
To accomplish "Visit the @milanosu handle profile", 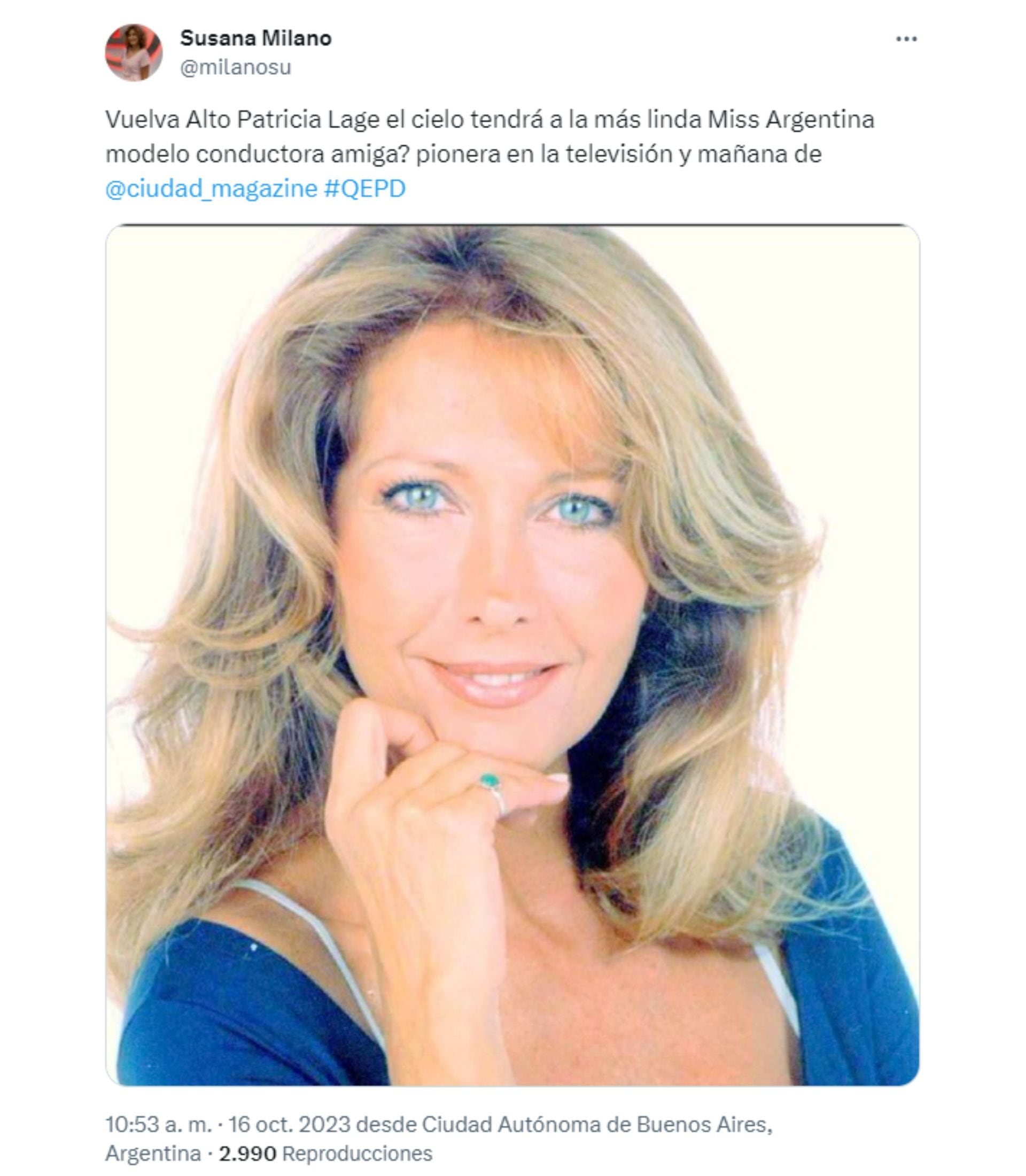I will tap(236, 67).
